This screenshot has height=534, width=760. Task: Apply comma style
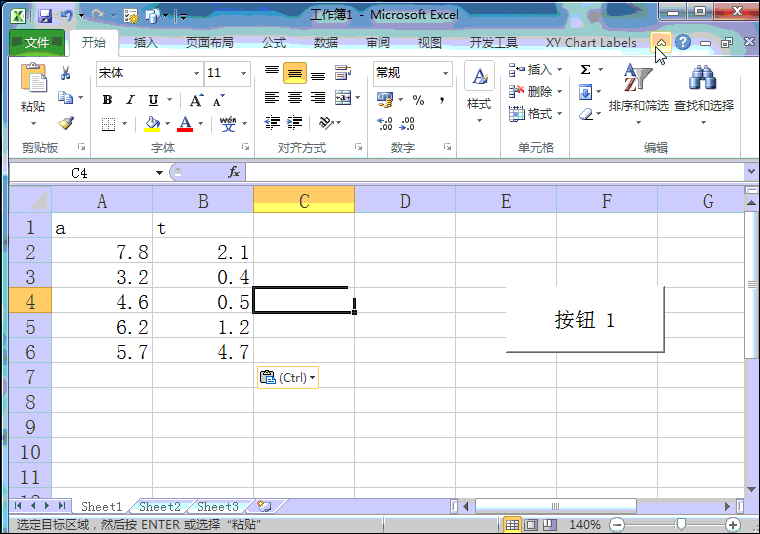pyautogui.click(x=442, y=100)
